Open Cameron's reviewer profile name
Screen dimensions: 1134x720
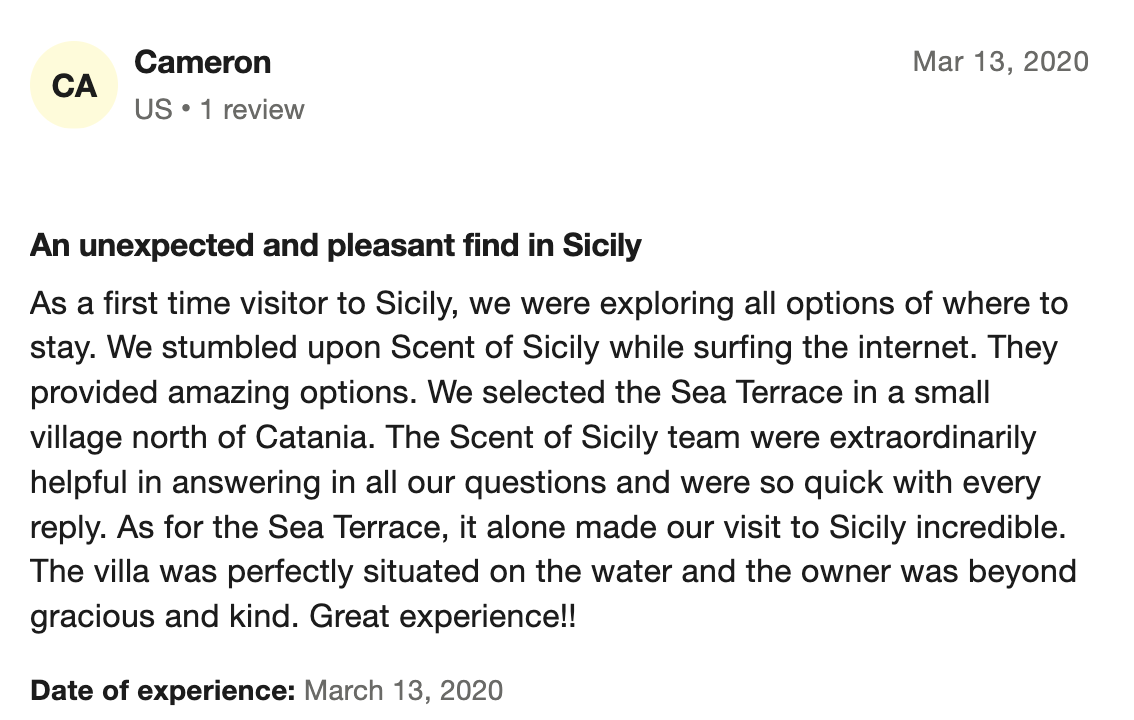pos(202,62)
